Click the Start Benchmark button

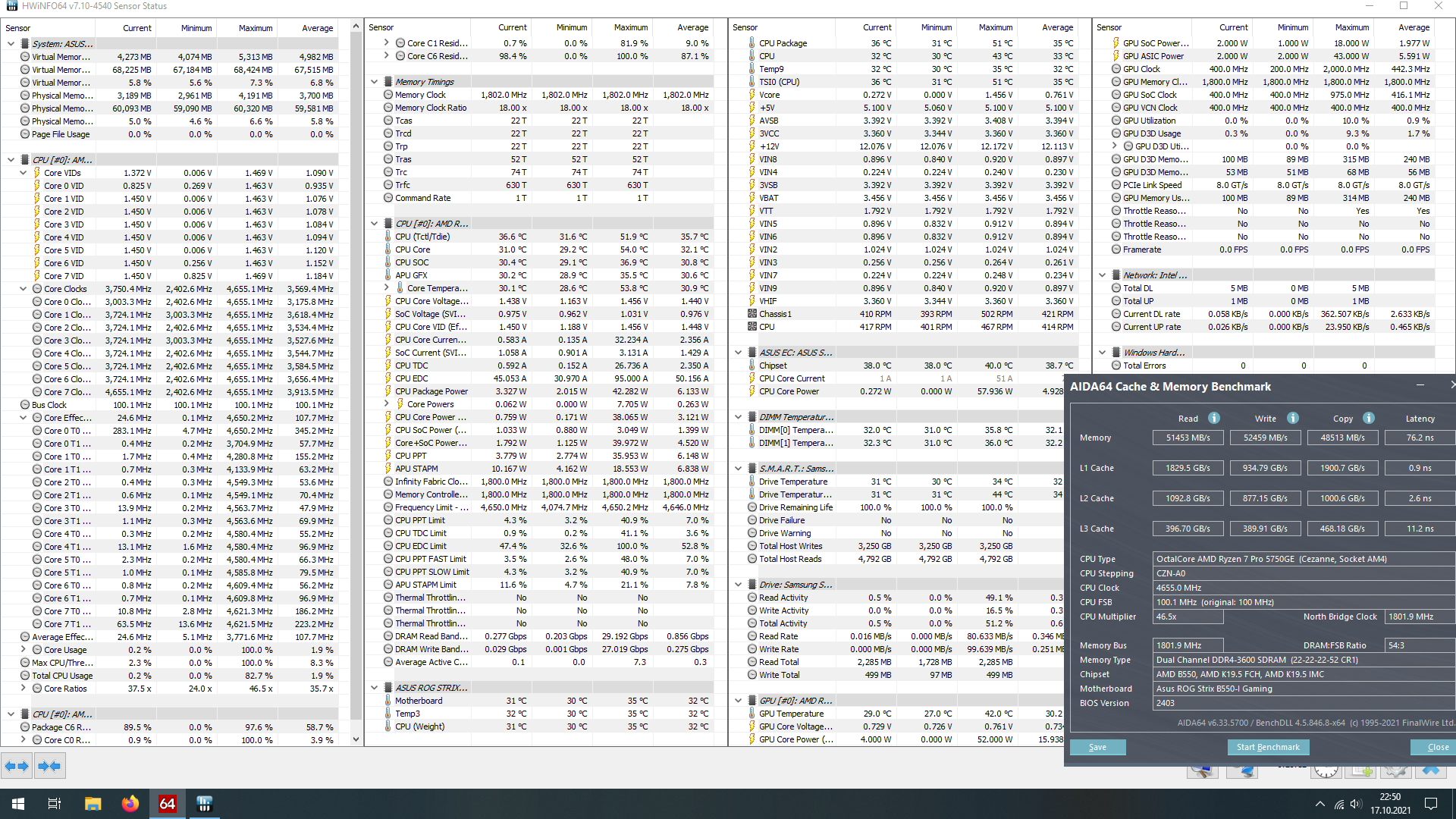(x=1268, y=747)
